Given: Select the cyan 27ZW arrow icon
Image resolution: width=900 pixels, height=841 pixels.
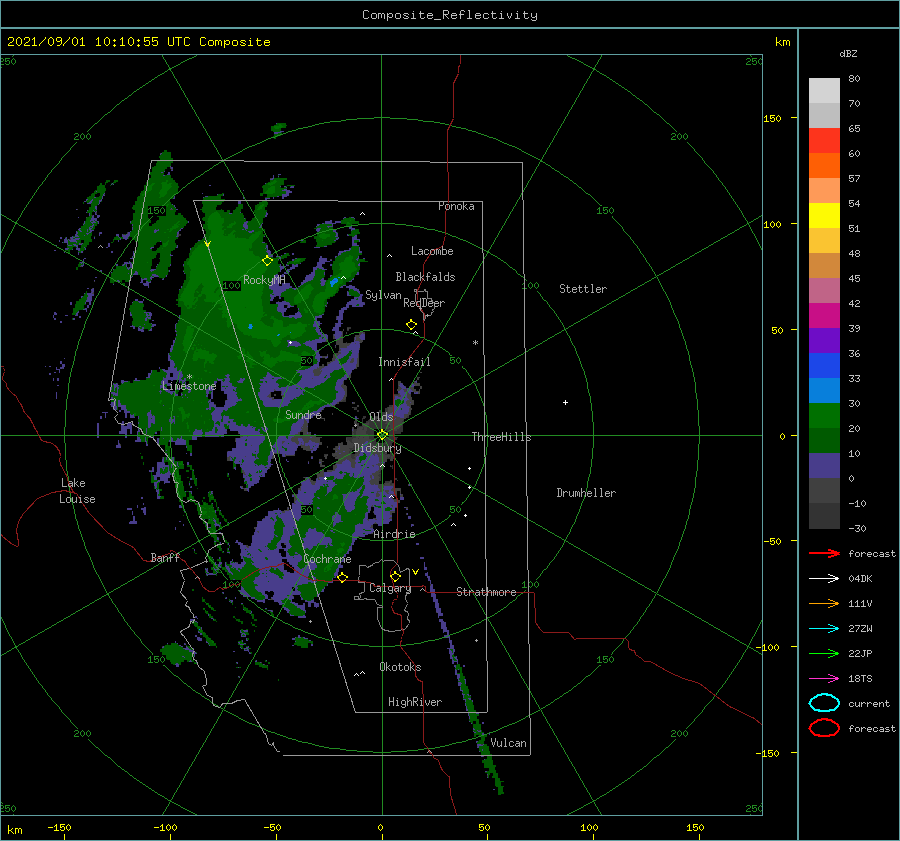Looking at the screenshot, I should pyautogui.click(x=824, y=629).
